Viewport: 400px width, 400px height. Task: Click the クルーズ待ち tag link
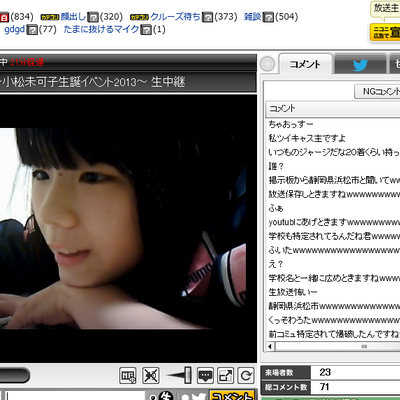pos(175,17)
